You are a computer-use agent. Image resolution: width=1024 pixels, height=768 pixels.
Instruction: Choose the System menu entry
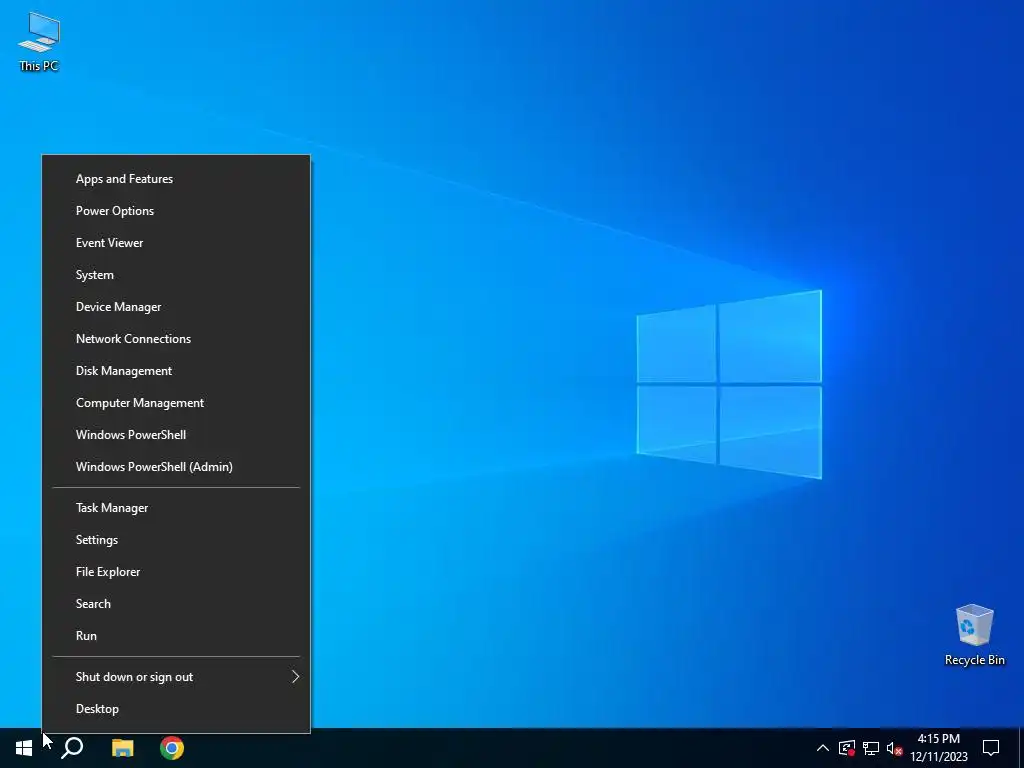tap(176, 275)
